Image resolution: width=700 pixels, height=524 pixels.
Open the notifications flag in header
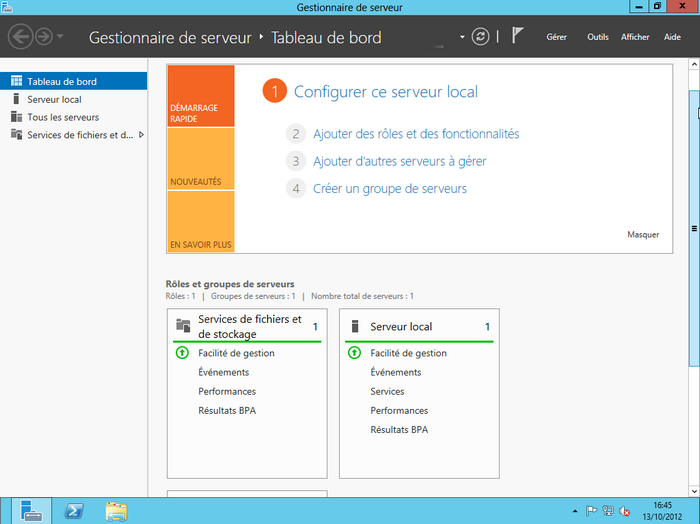(x=517, y=35)
